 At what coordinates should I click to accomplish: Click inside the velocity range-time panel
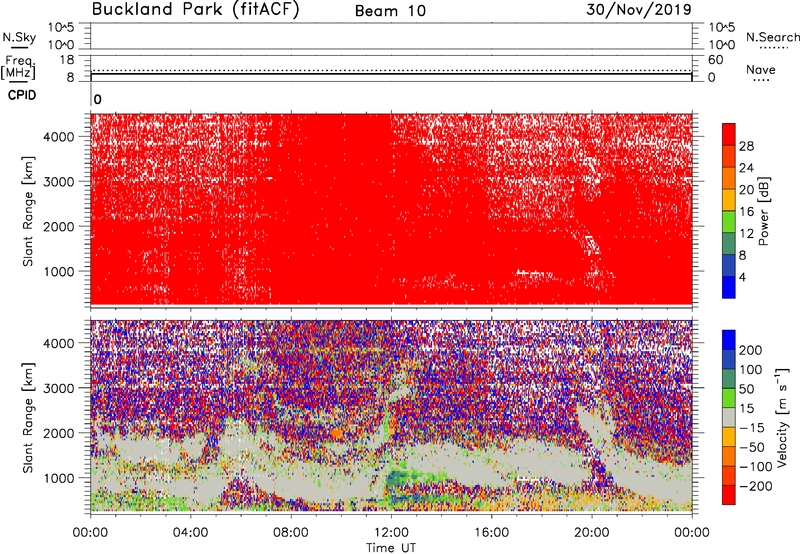click(x=391, y=416)
